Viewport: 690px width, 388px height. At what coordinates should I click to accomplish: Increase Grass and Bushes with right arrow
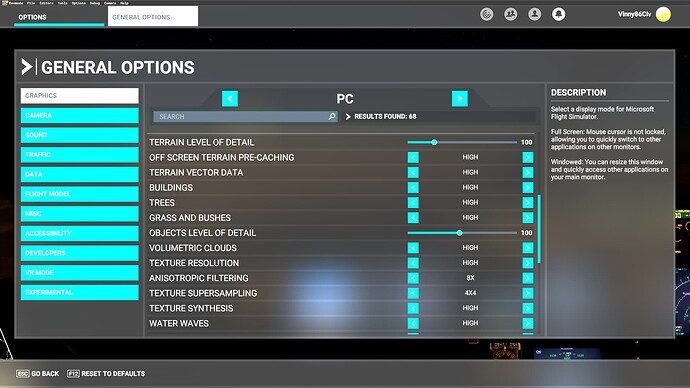(528, 218)
